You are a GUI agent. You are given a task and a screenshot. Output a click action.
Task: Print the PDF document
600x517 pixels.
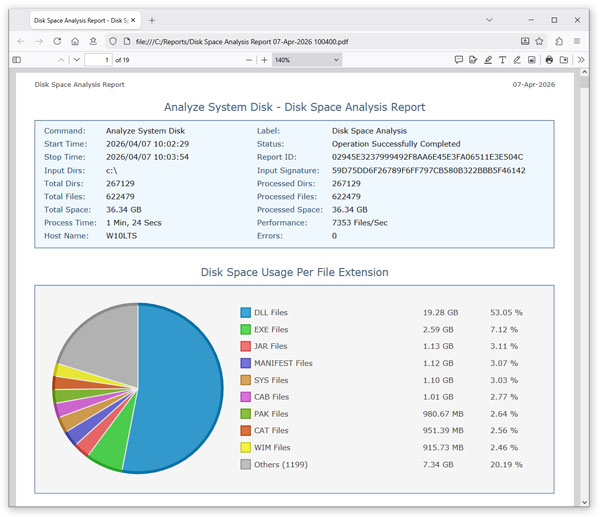pyautogui.click(x=549, y=60)
